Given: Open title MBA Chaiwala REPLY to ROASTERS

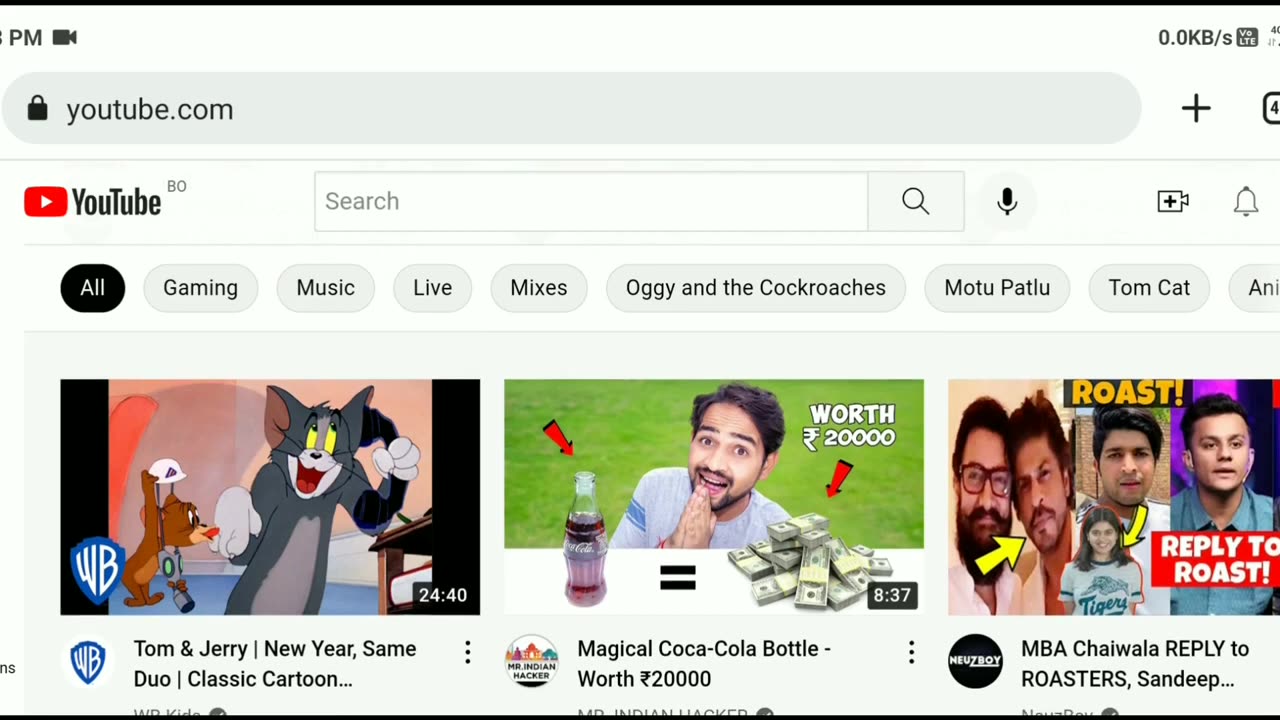Looking at the screenshot, I should click(x=1135, y=664).
